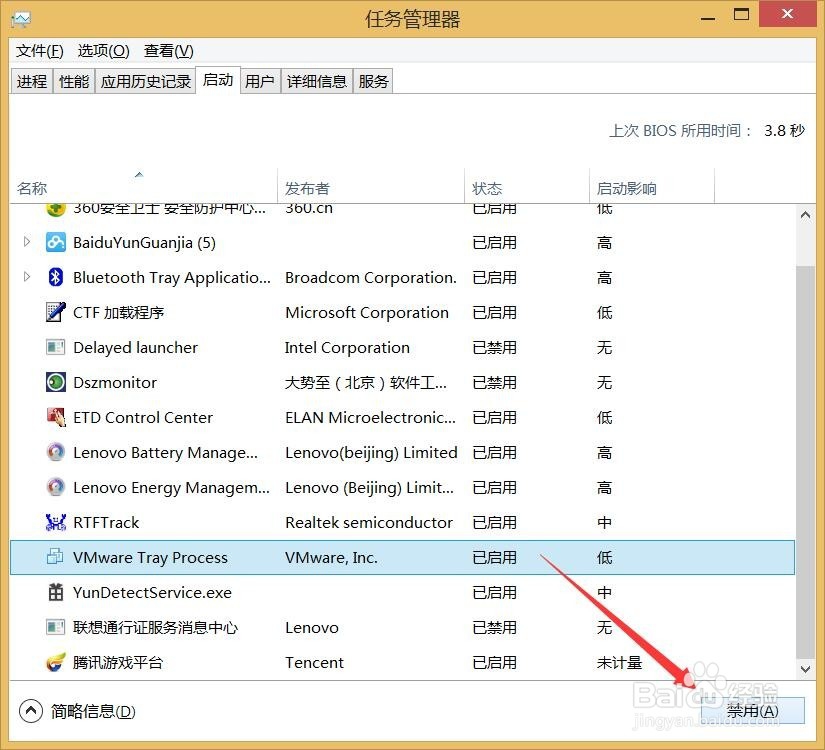Click the 禁用(A) button
Viewport: 825px width, 750px height.
pyautogui.click(x=752, y=711)
